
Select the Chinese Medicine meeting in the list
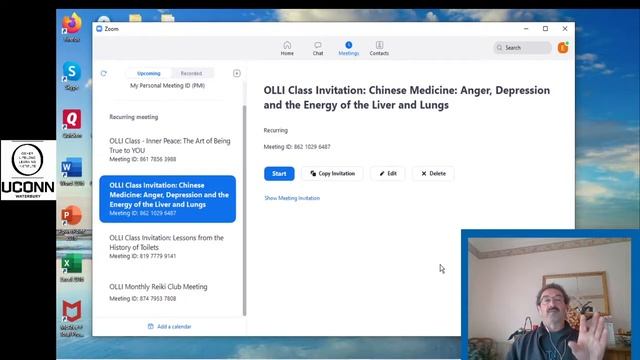pos(167,199)
